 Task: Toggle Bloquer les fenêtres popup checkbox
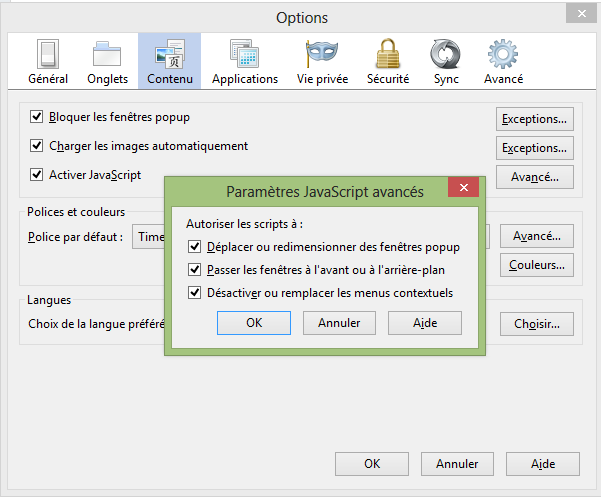click(36, 116)
